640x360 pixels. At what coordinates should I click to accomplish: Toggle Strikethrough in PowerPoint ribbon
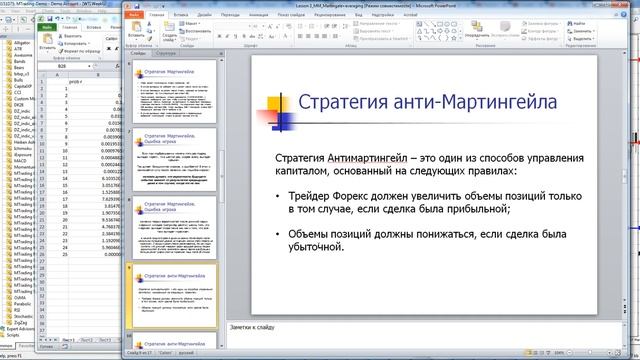tap(252, 36)
